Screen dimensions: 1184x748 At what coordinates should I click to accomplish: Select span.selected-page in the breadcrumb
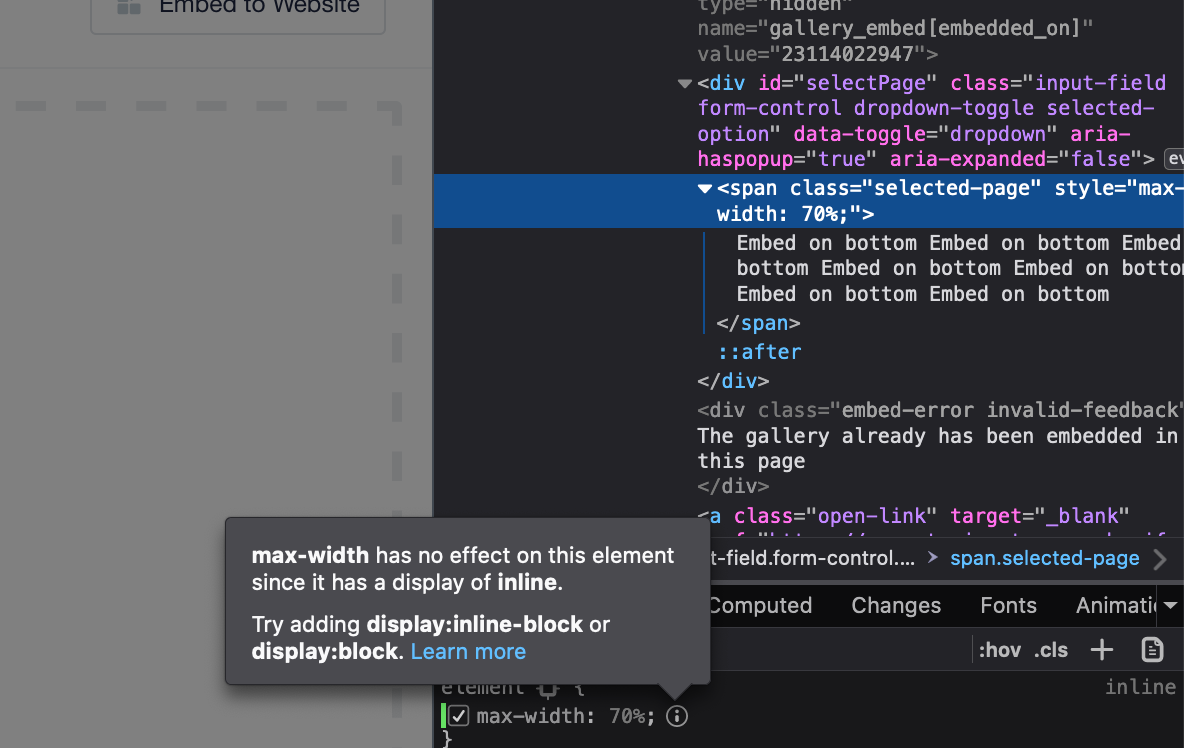[x=1044, y=559]
